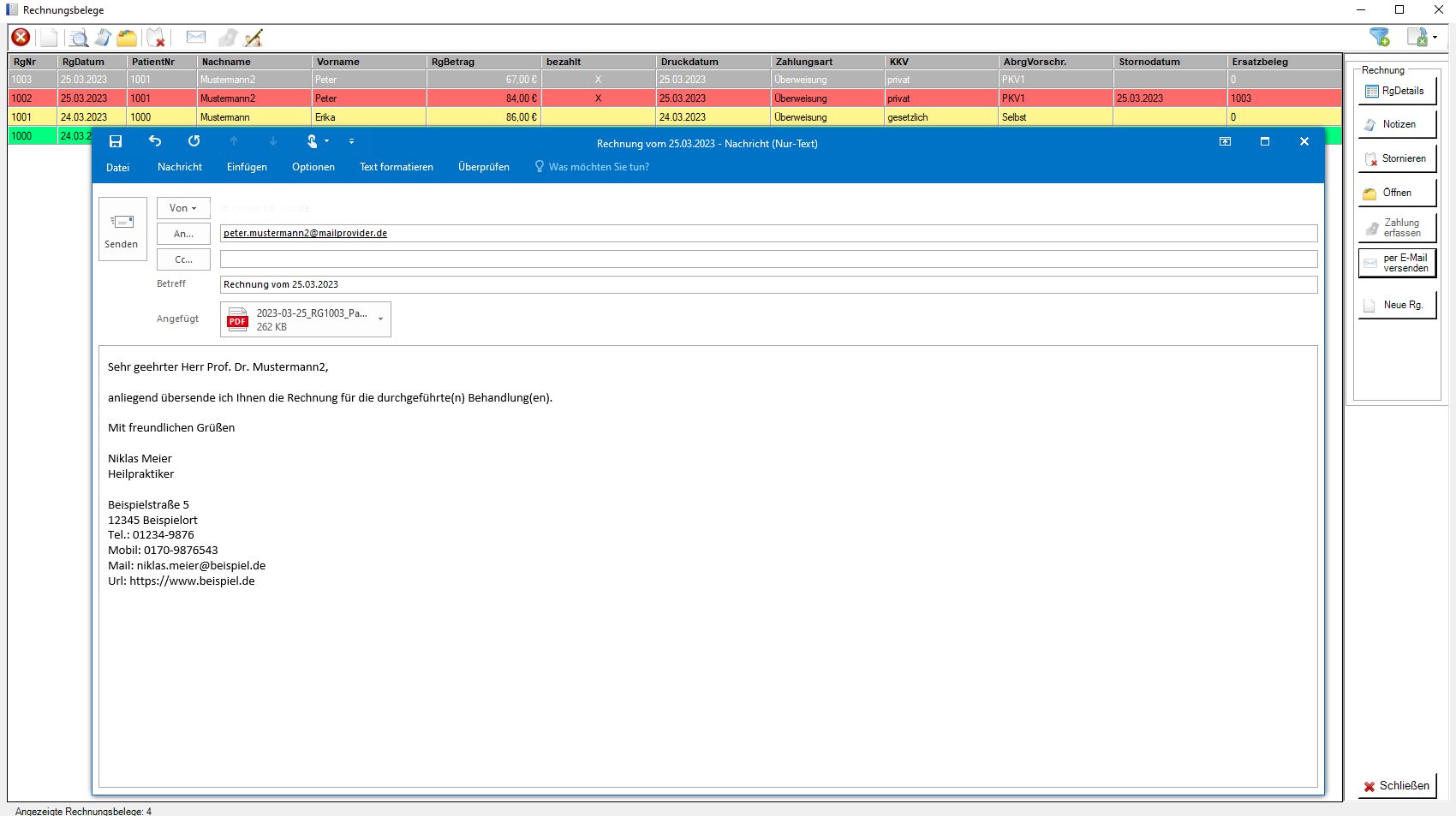Click the Erika first-name cell

click(x=369, y=117)
